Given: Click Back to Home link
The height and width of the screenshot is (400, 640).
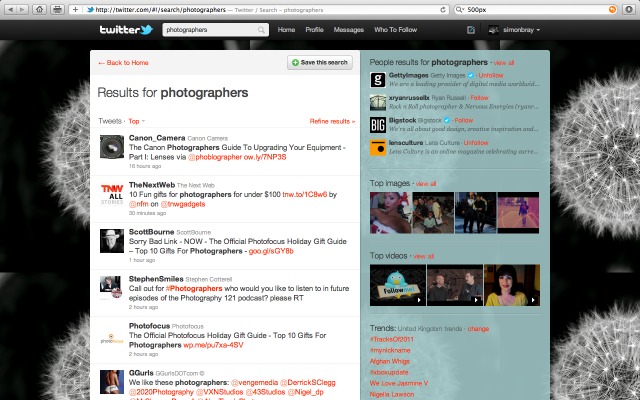Looking at the screenshot, I should (x=123, y=62).
